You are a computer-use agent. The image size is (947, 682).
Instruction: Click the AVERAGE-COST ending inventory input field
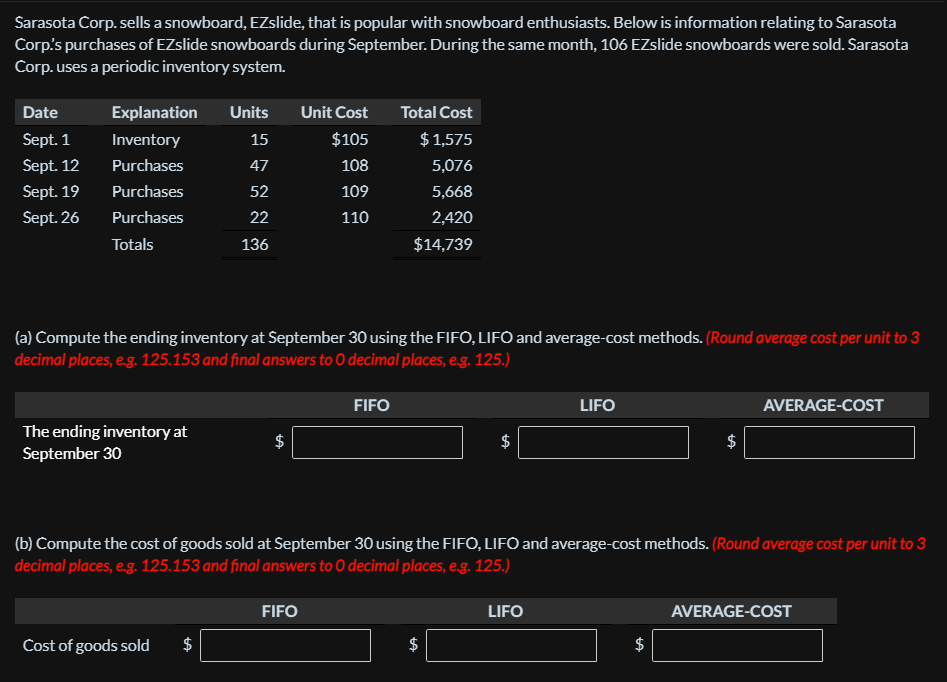(829, 442)
